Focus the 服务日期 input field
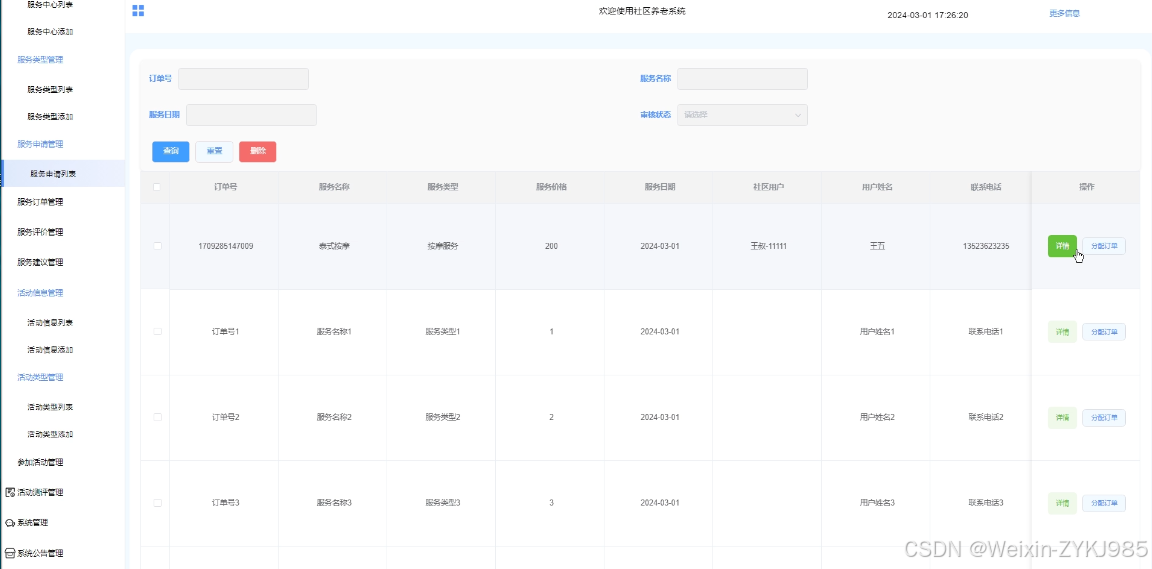Screen dimensions: 1152x569 pyautogui.click(x=251, y=115)
